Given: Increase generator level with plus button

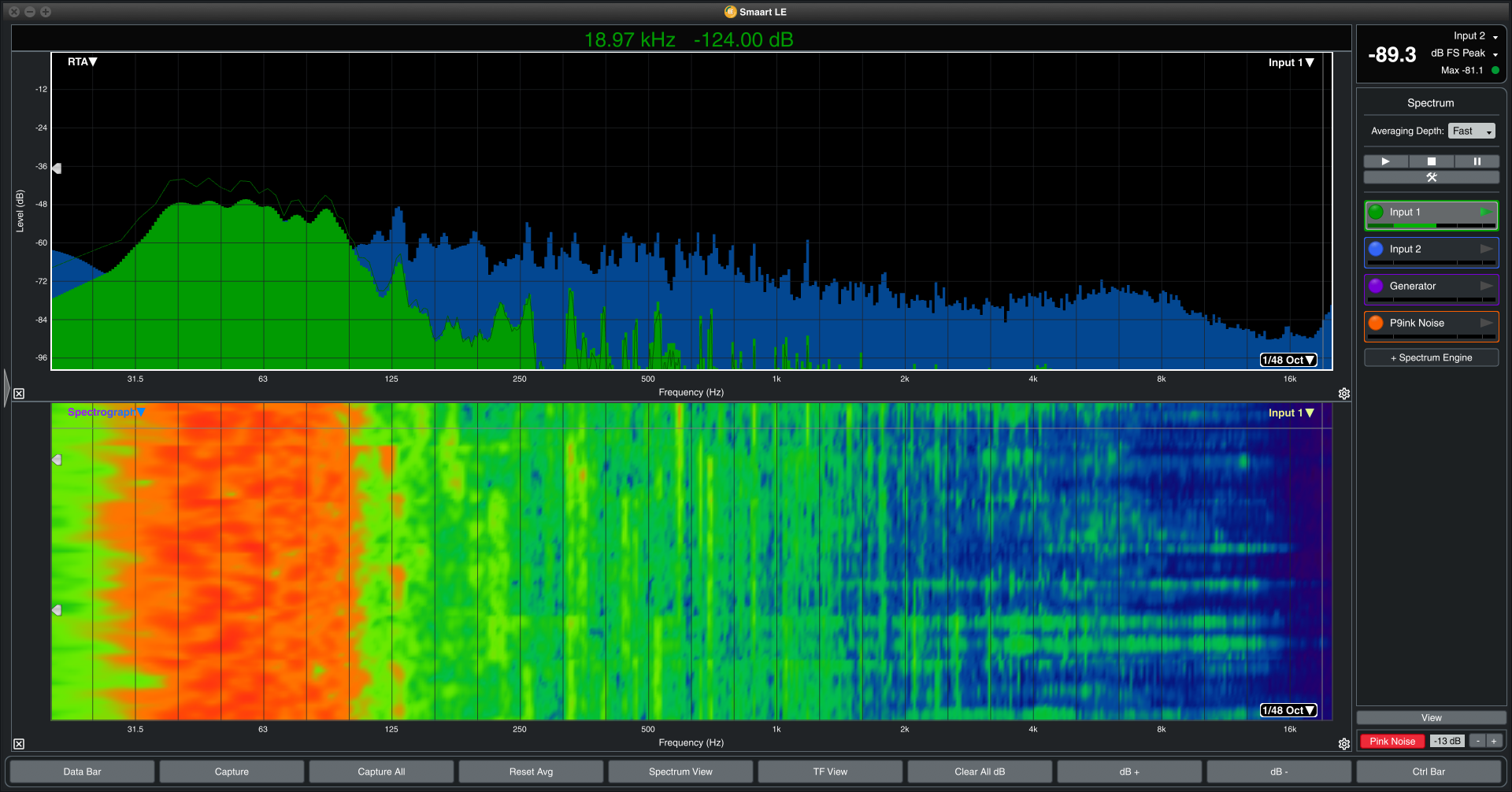Looking at the screenshot, I should tap(1494, 741).
